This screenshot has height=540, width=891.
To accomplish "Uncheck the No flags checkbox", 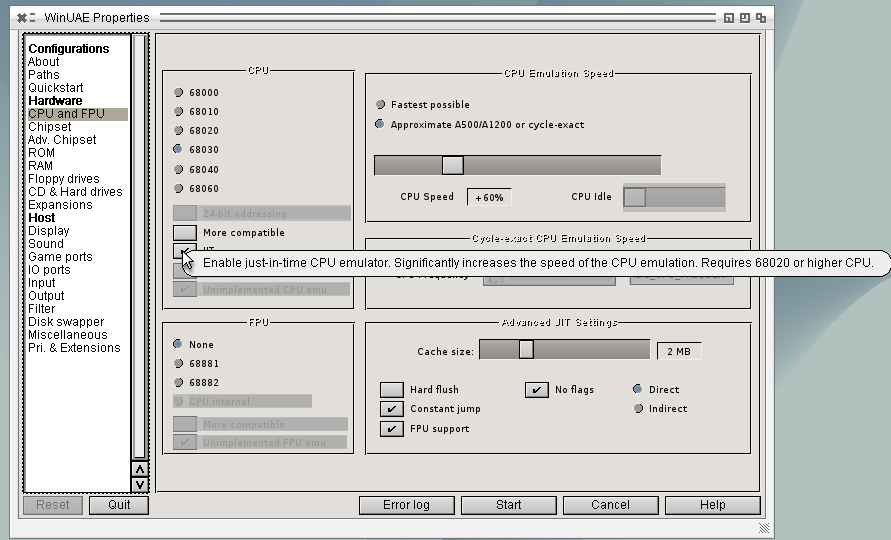I will (x=536, y=389).
